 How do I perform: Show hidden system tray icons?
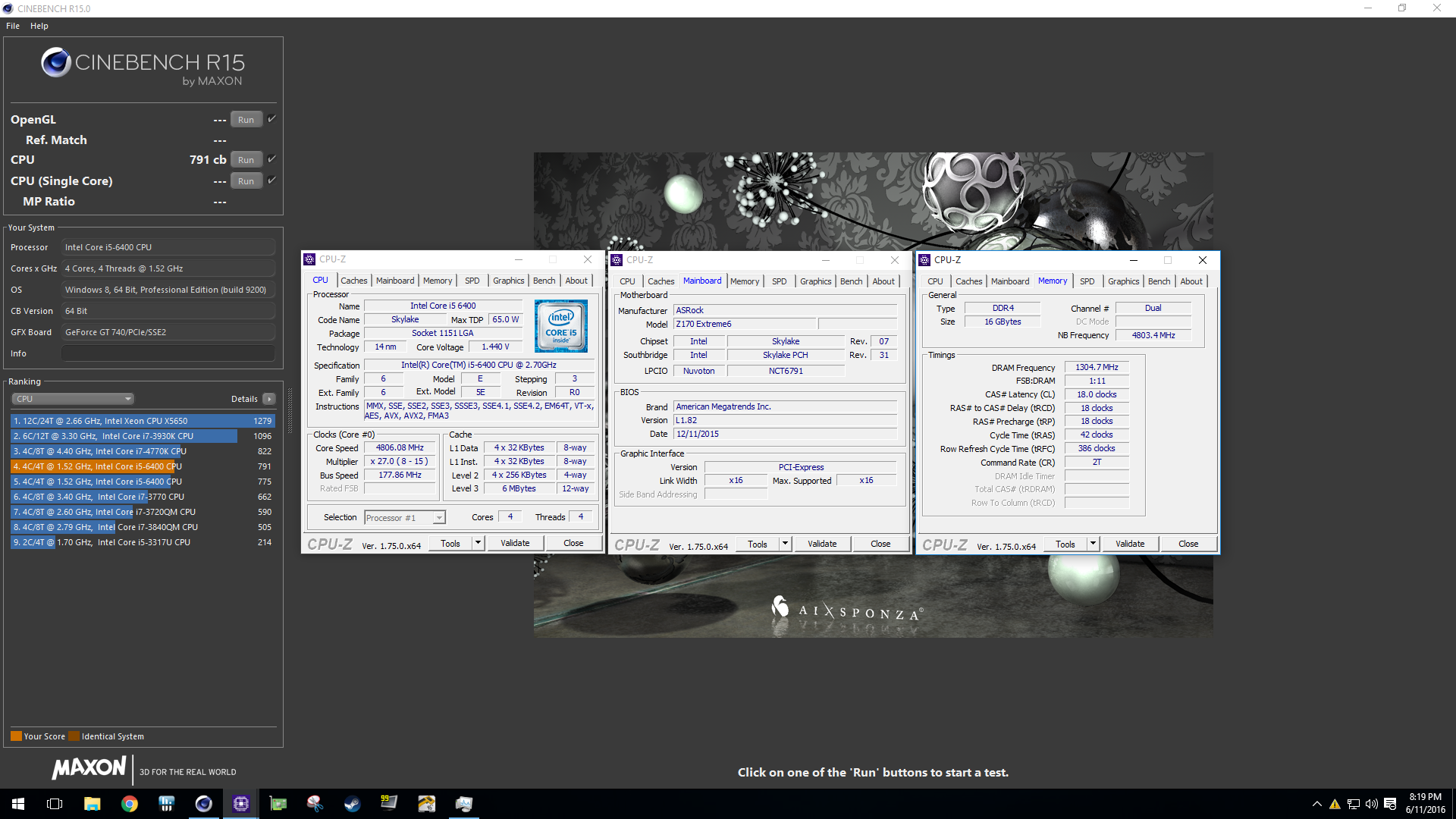click(x=1316, y=804)
